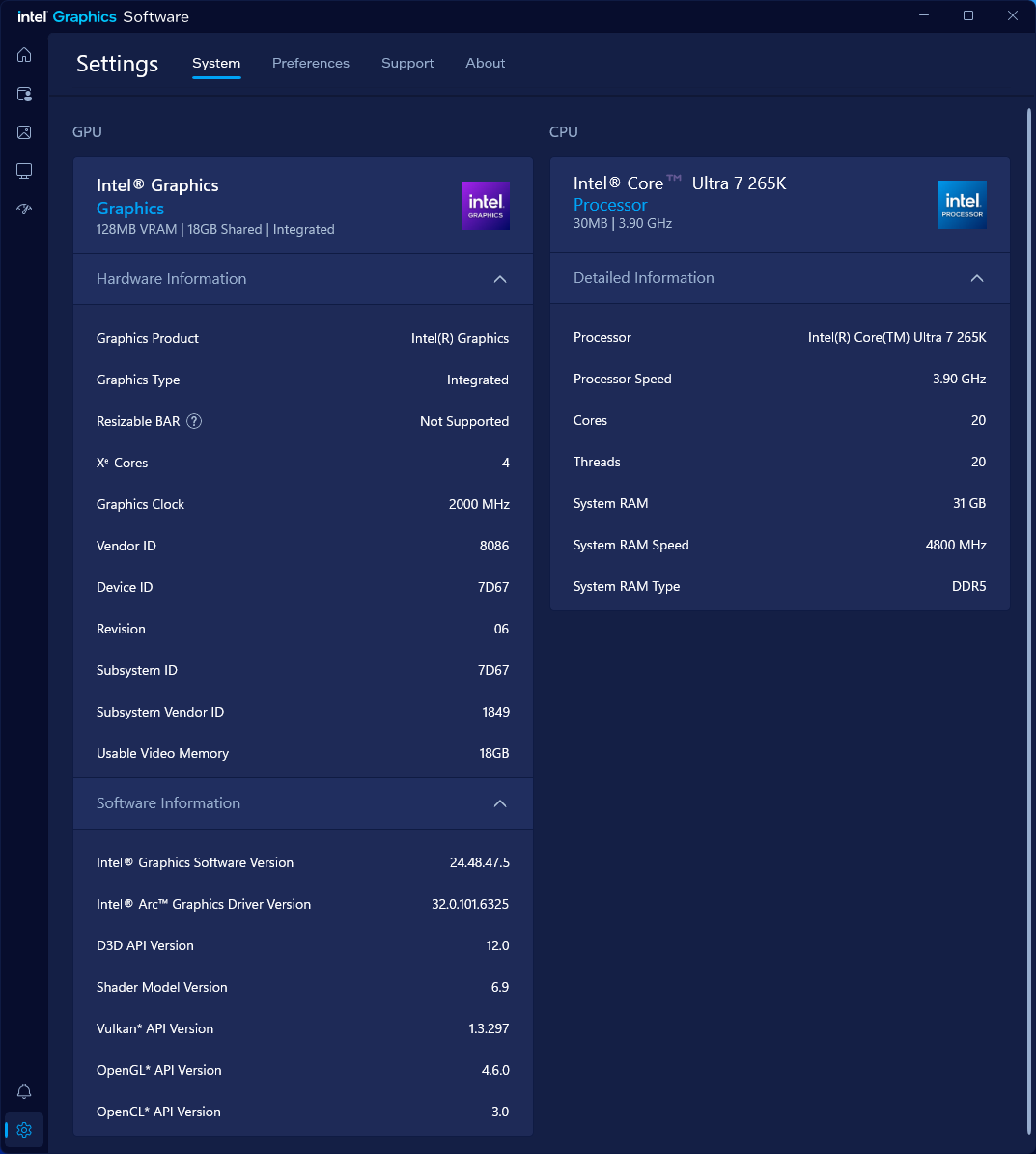
Task: Minimize the Intel Graphics Software window
Action: point(924,15)
